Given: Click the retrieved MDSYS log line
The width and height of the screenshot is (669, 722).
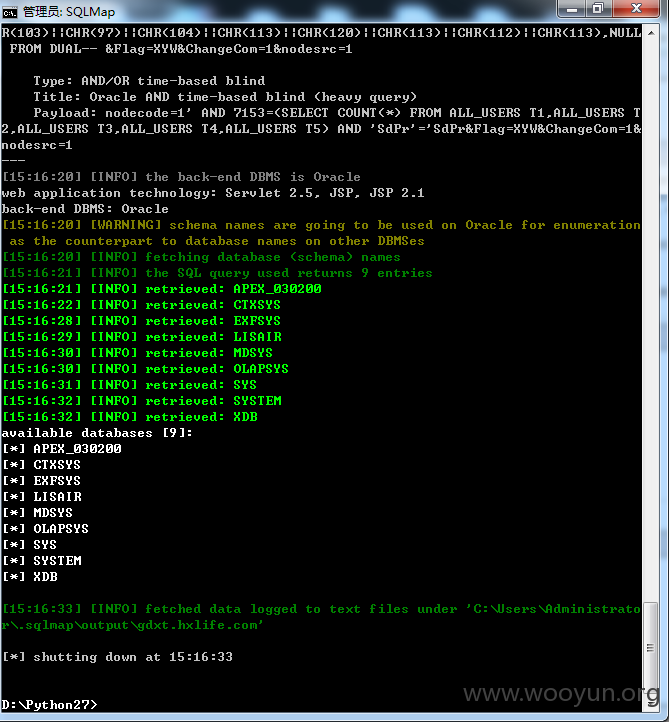Looking at the screenshot, I should pos(138,353).
